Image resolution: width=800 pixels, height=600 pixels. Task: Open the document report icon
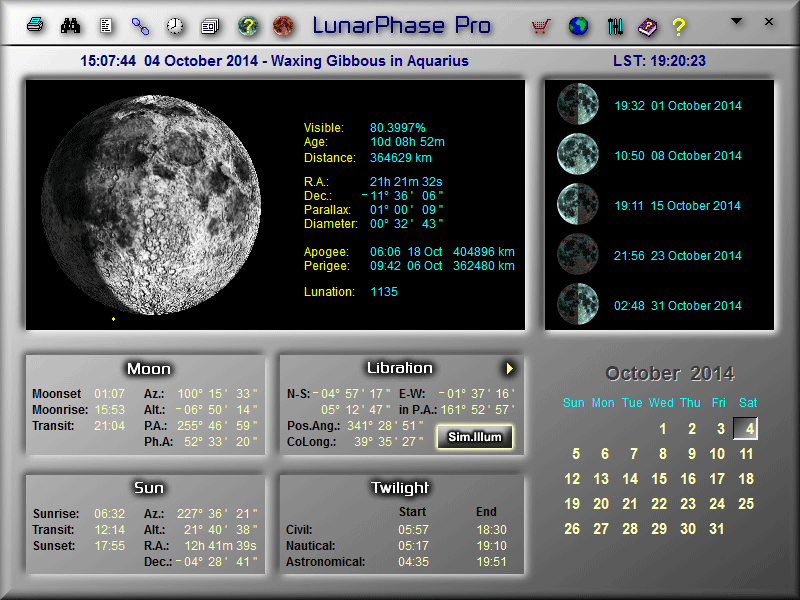(106, 25)
